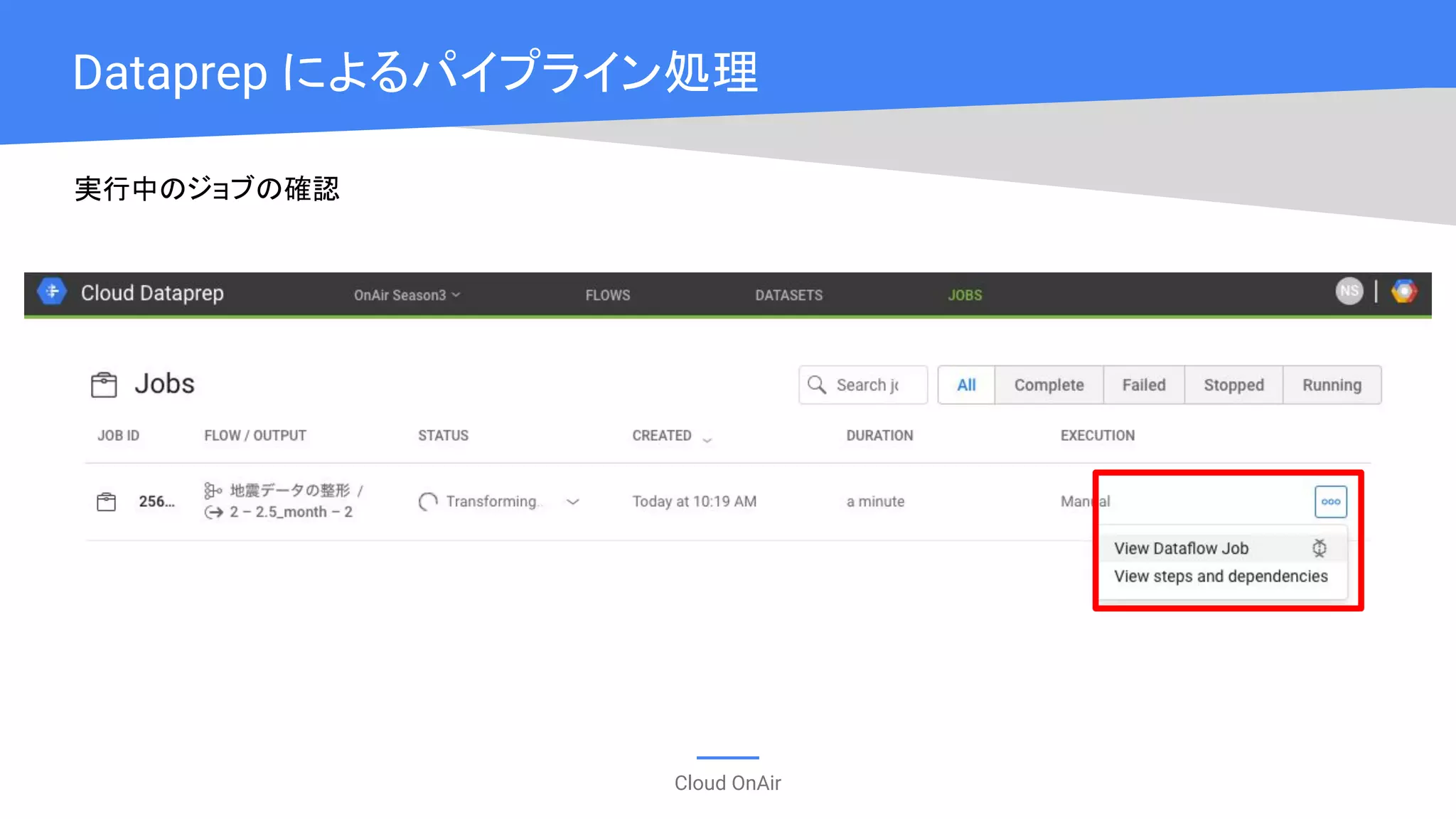Viewport: 1456px width, 819px height.
Task: Go to the JOBS tab
Action: point(965,295)
